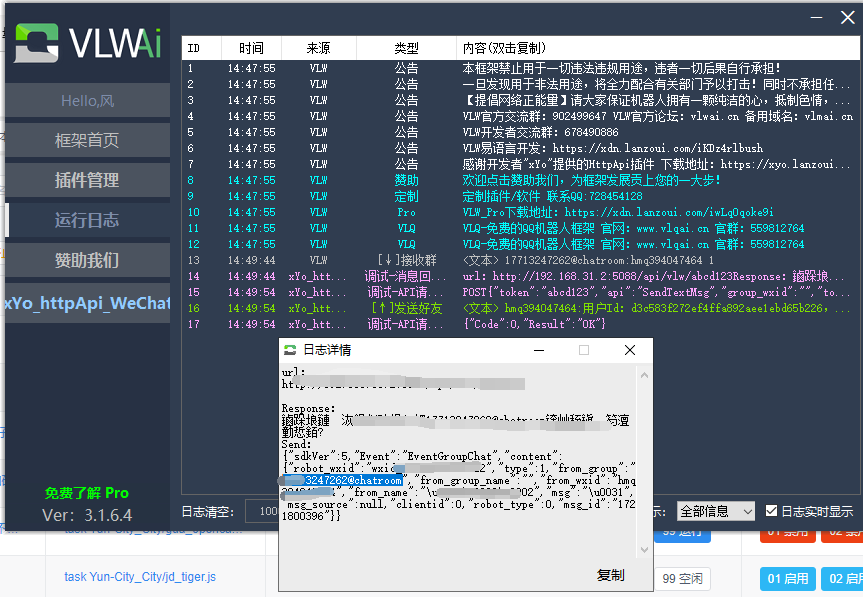Select log row 13 接收群 message

point(520,260)
